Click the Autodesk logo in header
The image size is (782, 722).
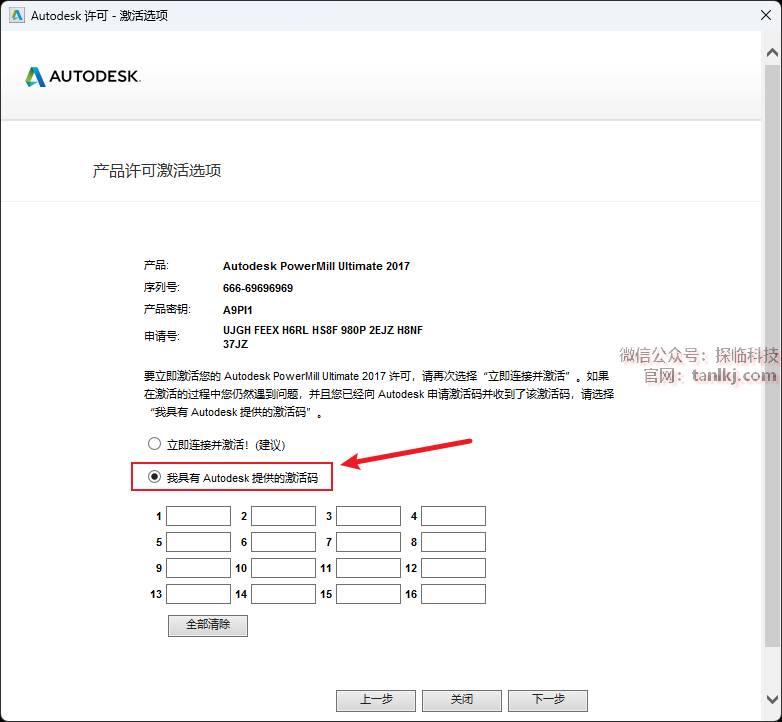83,77
